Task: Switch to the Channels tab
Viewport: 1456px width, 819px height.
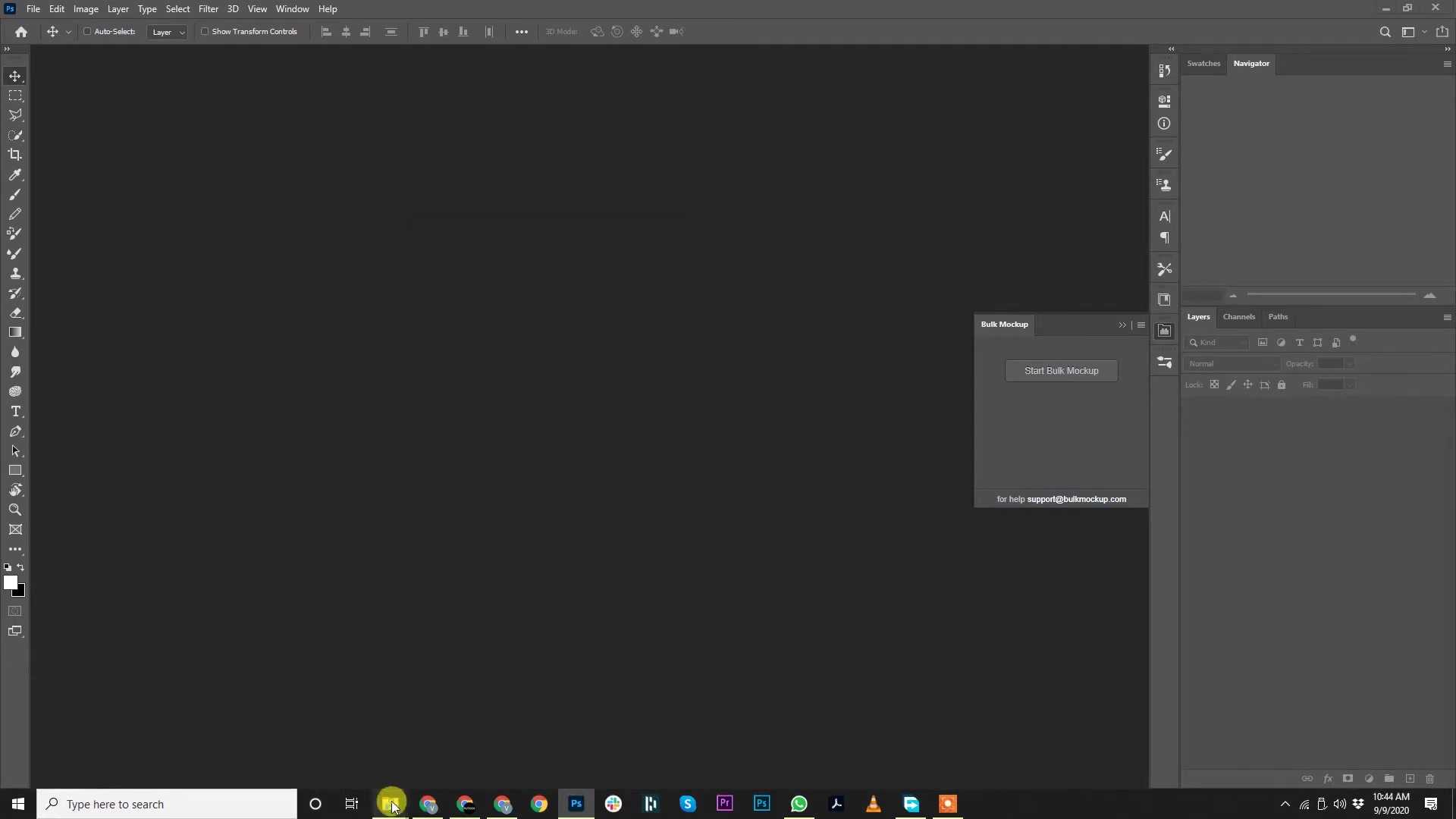Action: point(1238,317)
